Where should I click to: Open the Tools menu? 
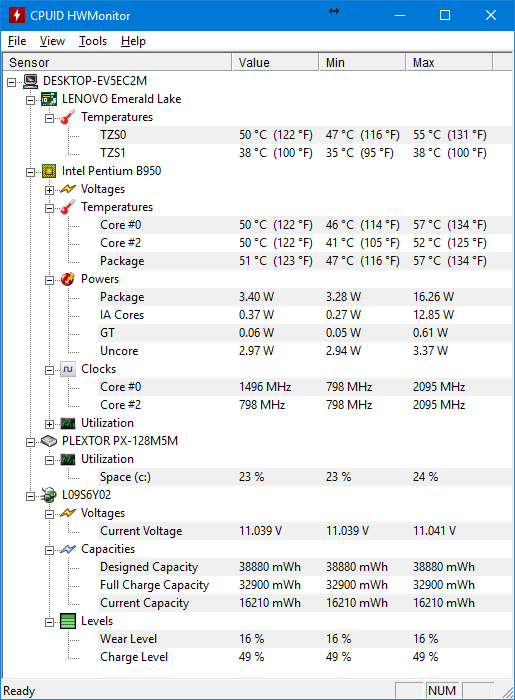pos(93,41)
